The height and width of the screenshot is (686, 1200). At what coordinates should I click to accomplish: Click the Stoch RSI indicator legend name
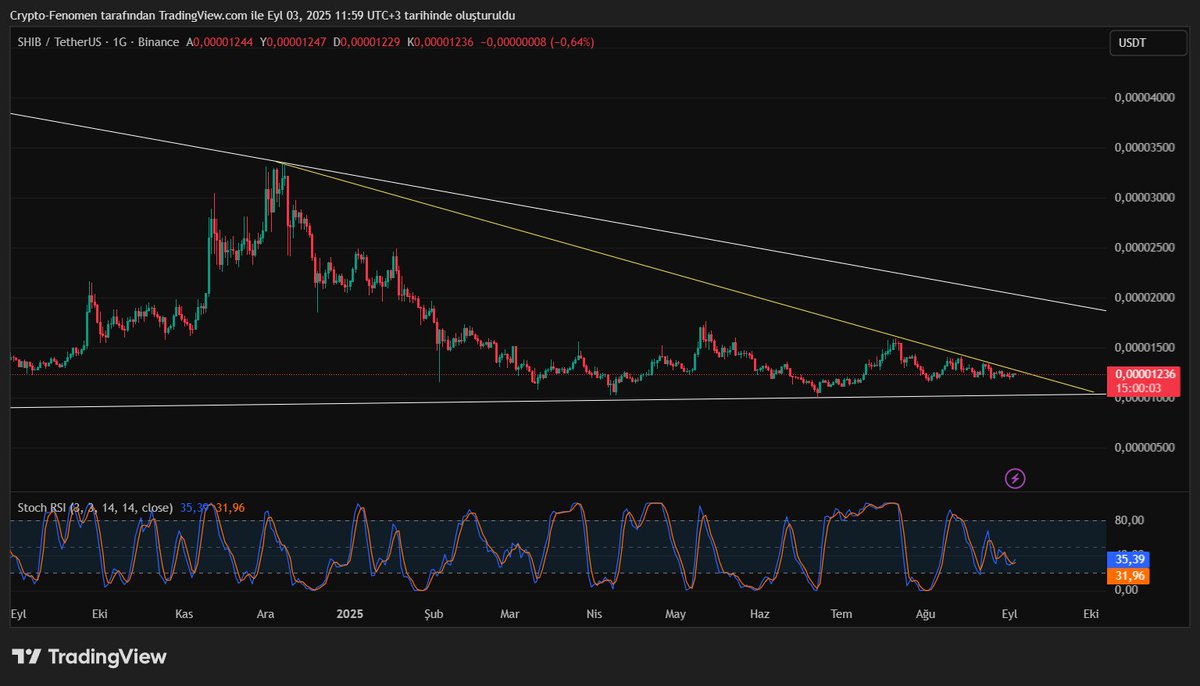pos(94,508)
